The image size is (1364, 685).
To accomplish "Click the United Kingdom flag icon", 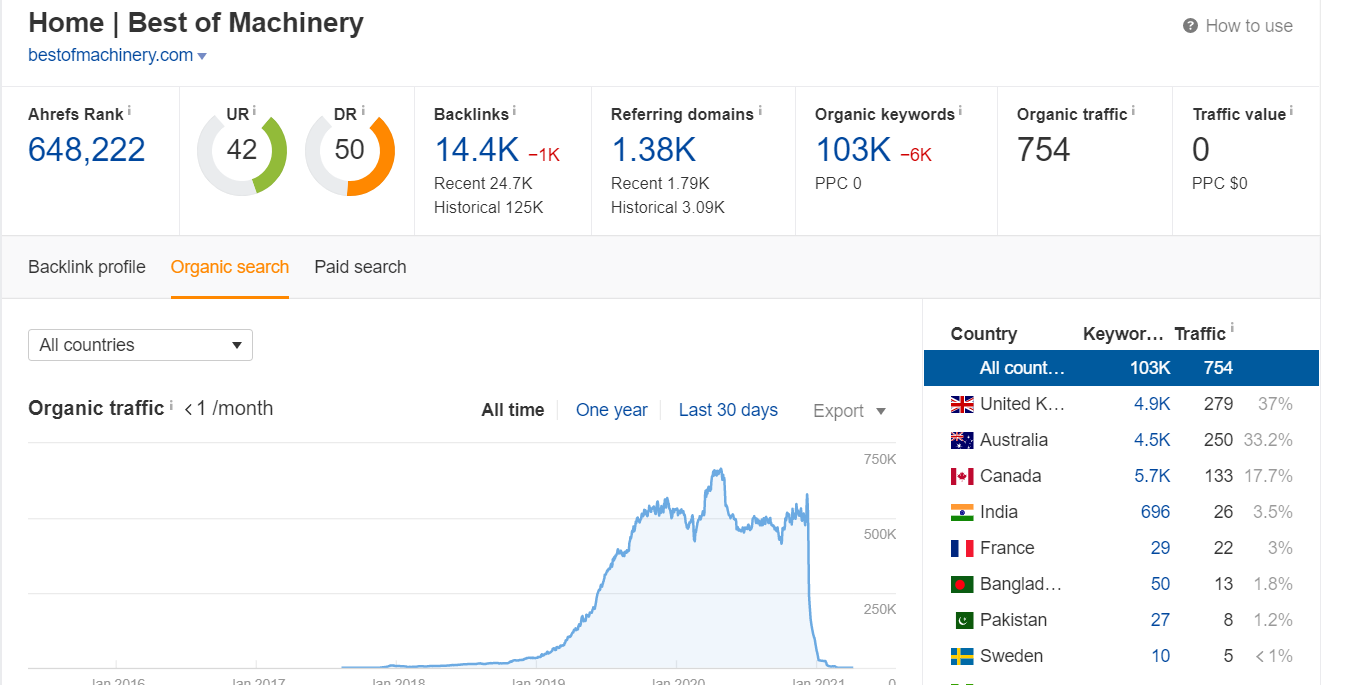I will (x=962, y=404).
